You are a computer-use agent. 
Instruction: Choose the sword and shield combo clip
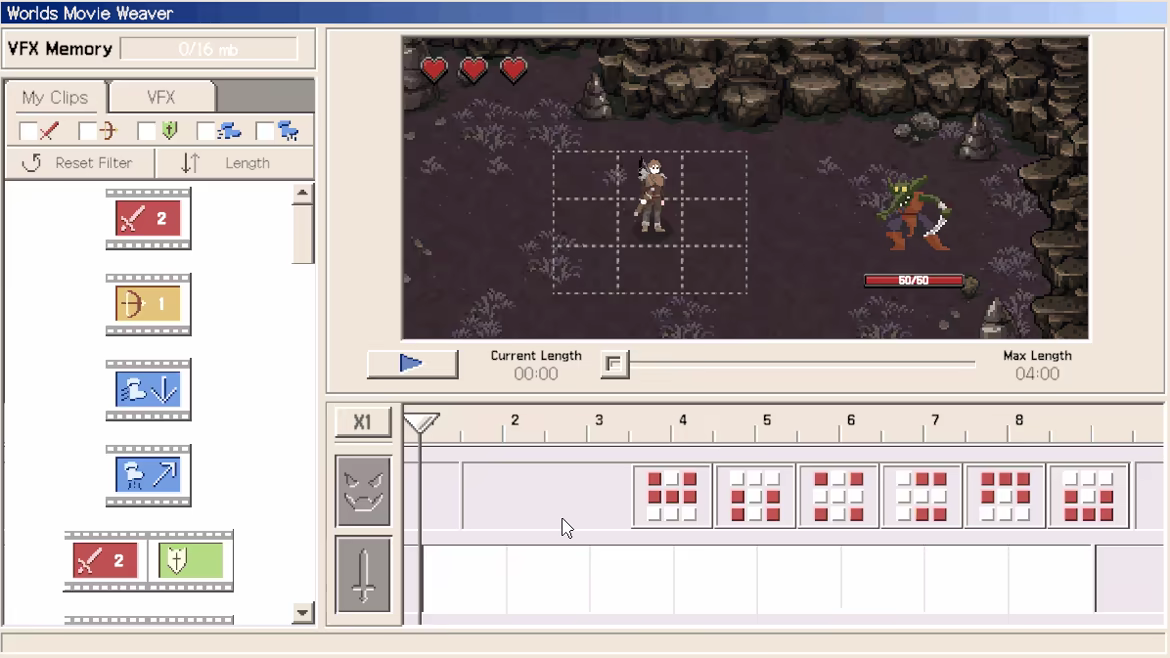click(x=148, y=561)
